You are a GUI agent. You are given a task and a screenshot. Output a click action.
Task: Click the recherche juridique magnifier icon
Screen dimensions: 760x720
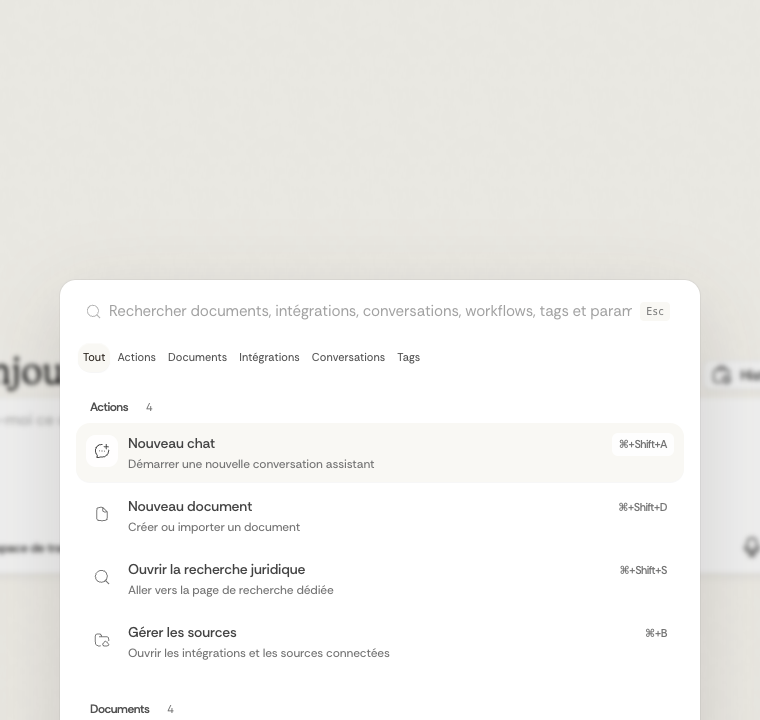[102, 577]
